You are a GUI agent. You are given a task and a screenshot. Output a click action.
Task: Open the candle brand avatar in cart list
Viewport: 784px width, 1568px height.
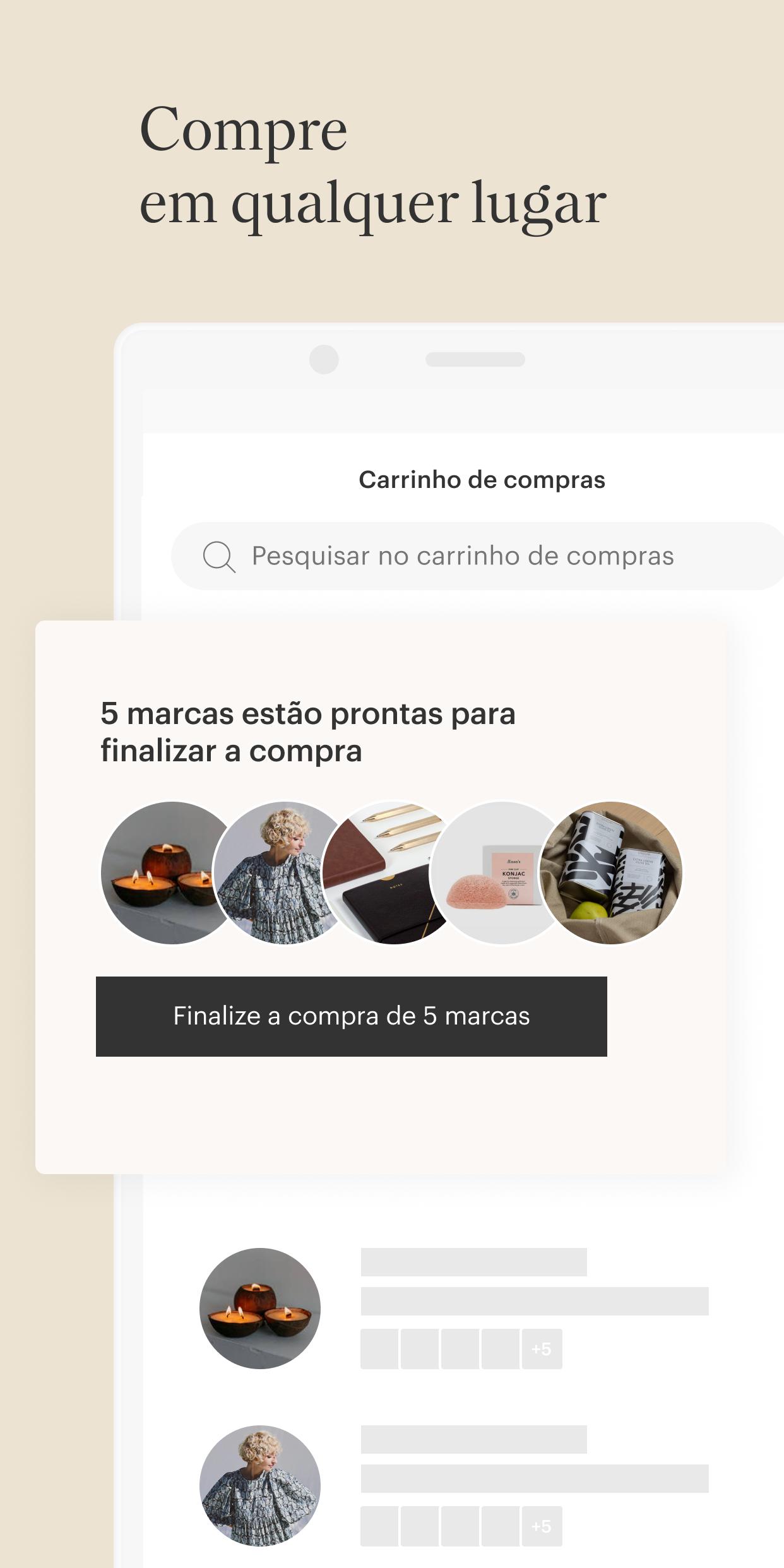point(260,1308)
